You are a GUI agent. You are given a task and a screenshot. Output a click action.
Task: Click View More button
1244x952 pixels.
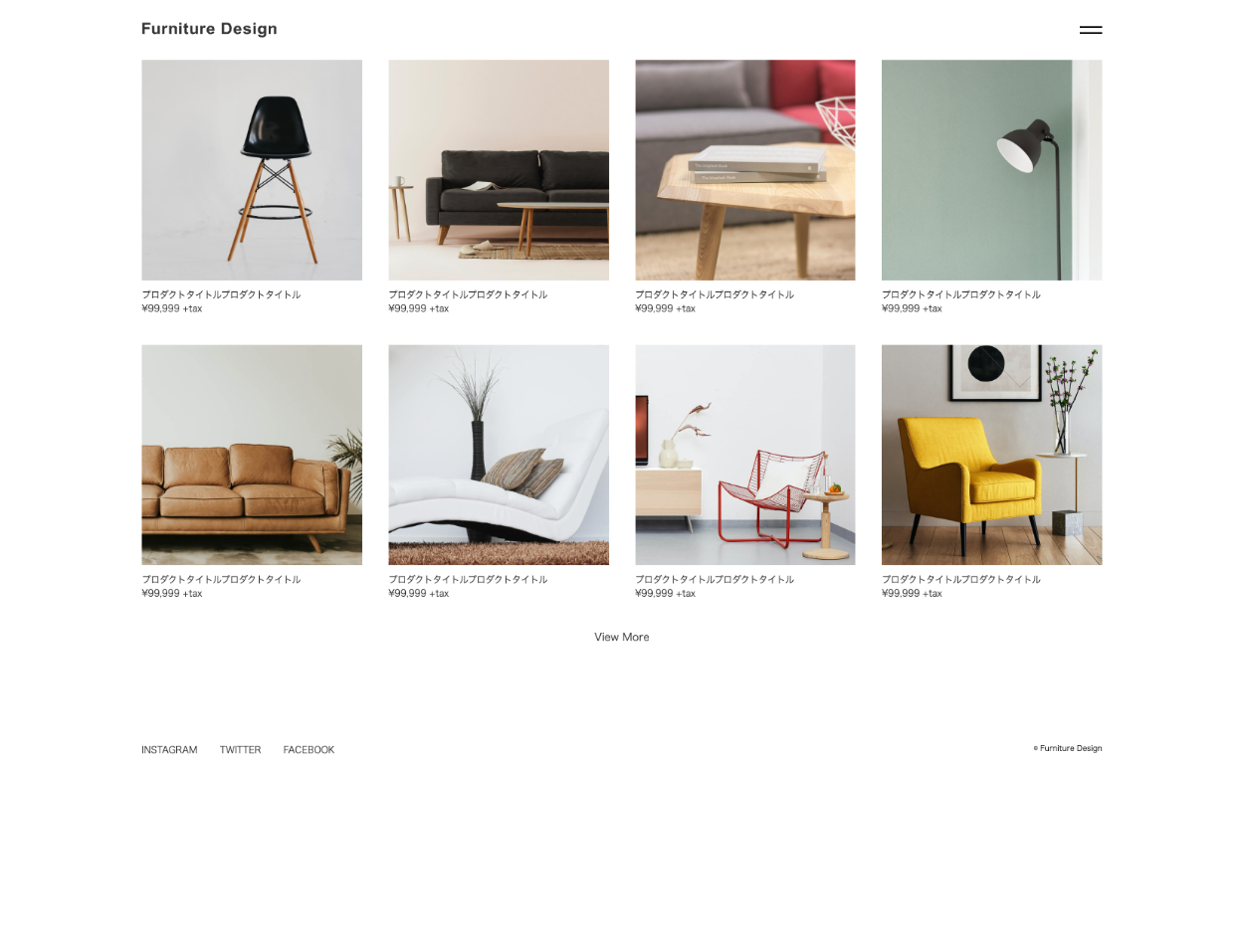point(622,637)
